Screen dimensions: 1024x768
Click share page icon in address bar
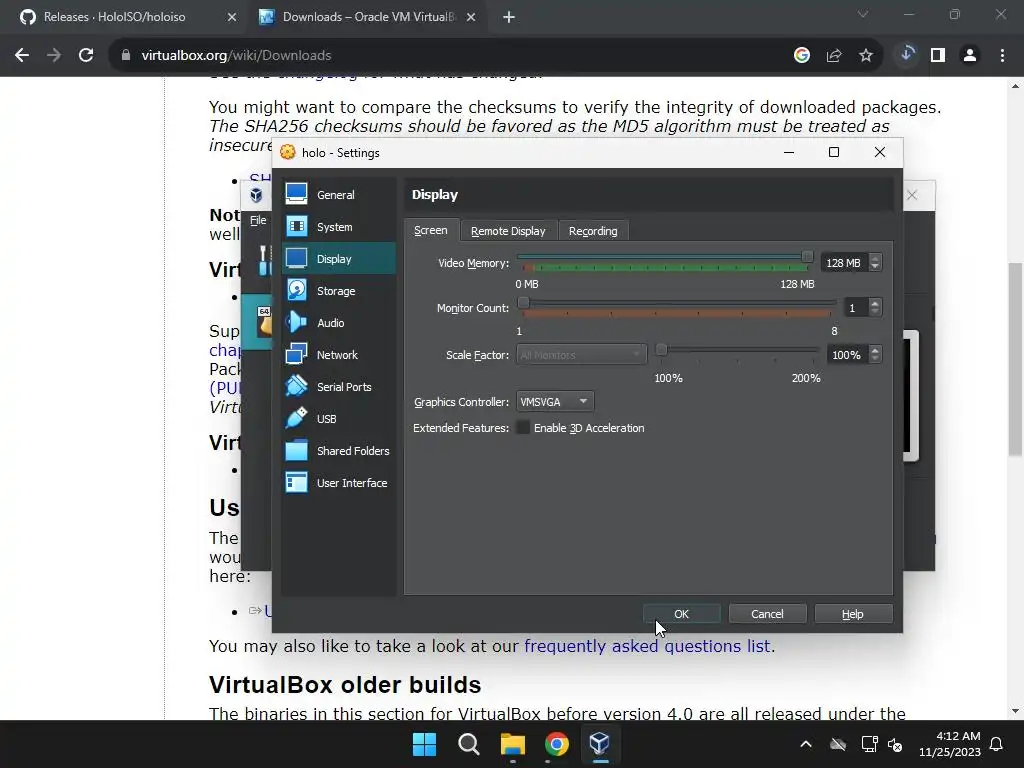pos(834,56)
